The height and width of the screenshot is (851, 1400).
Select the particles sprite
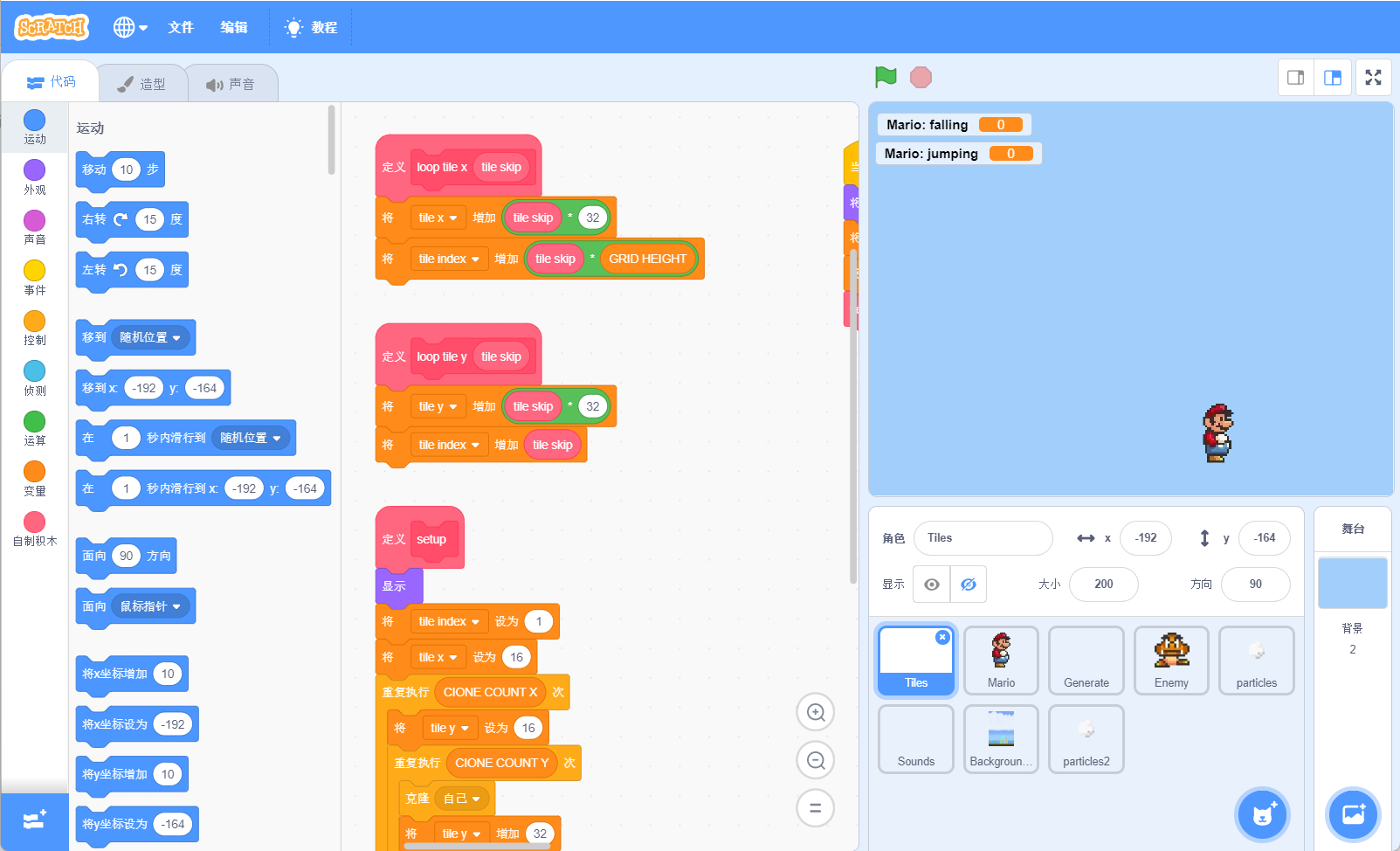tap(1257, 660)
